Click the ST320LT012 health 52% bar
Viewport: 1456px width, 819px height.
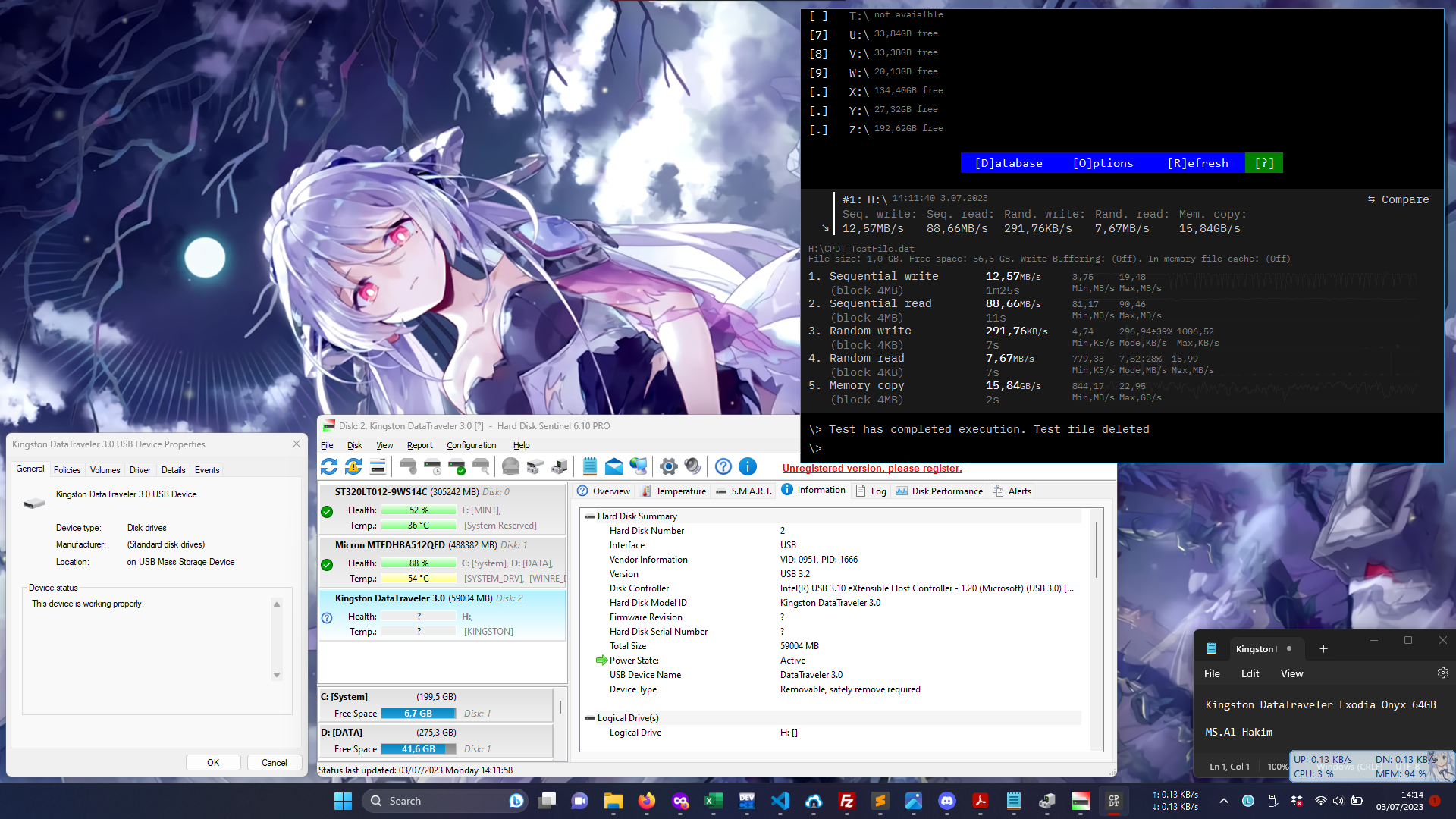coord(419,510)
